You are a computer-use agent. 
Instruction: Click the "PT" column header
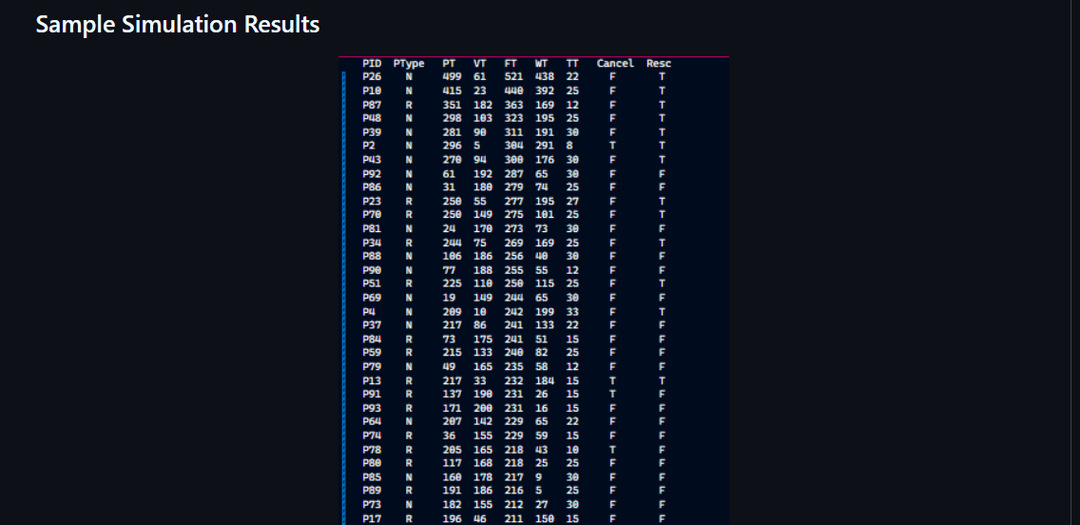(x=448, y=63)
